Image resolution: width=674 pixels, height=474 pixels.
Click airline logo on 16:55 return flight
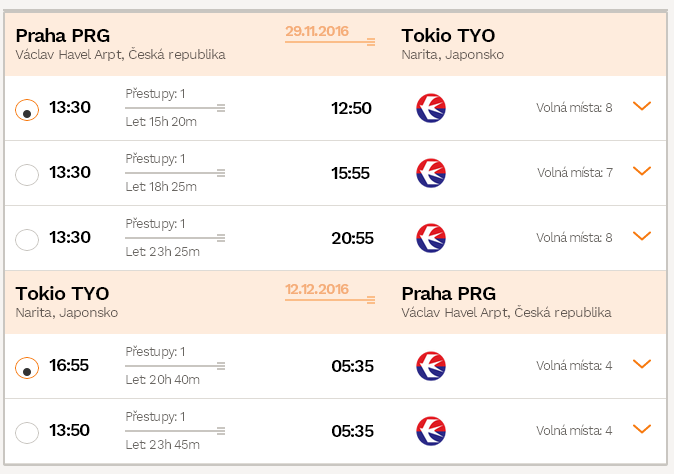pos(431,366)
